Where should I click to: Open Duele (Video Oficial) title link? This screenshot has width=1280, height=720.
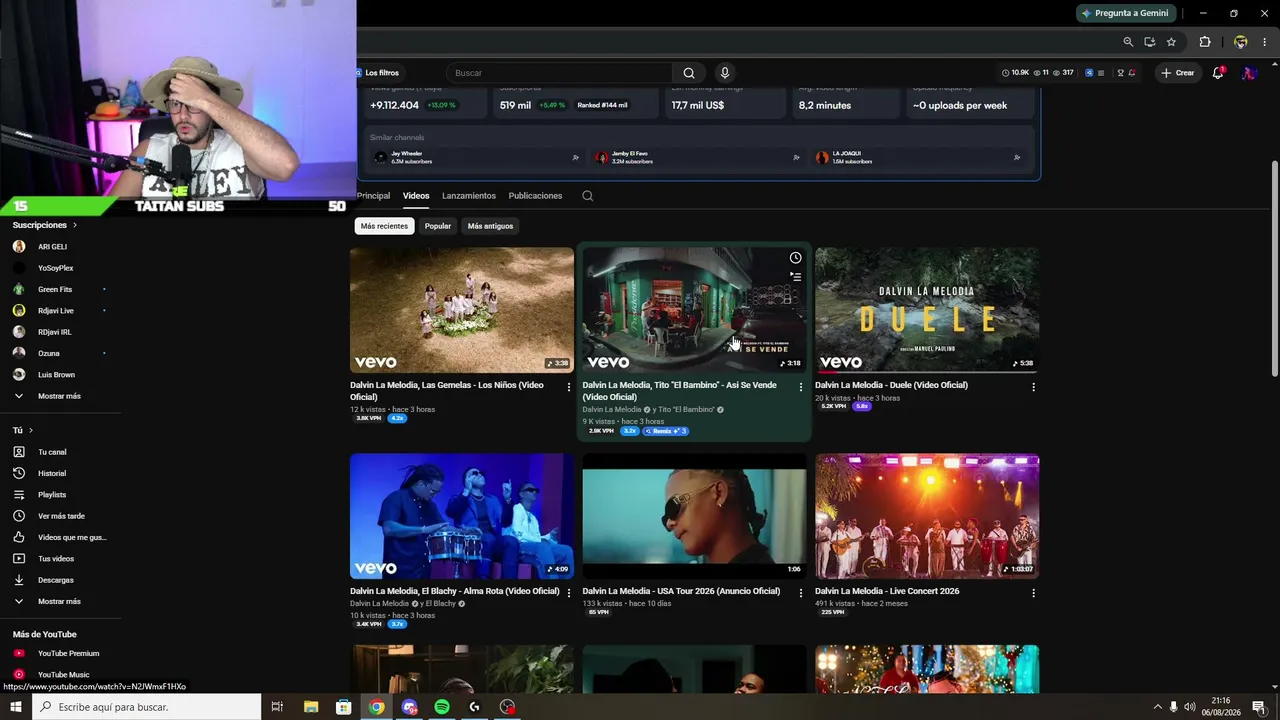point(891,385)
